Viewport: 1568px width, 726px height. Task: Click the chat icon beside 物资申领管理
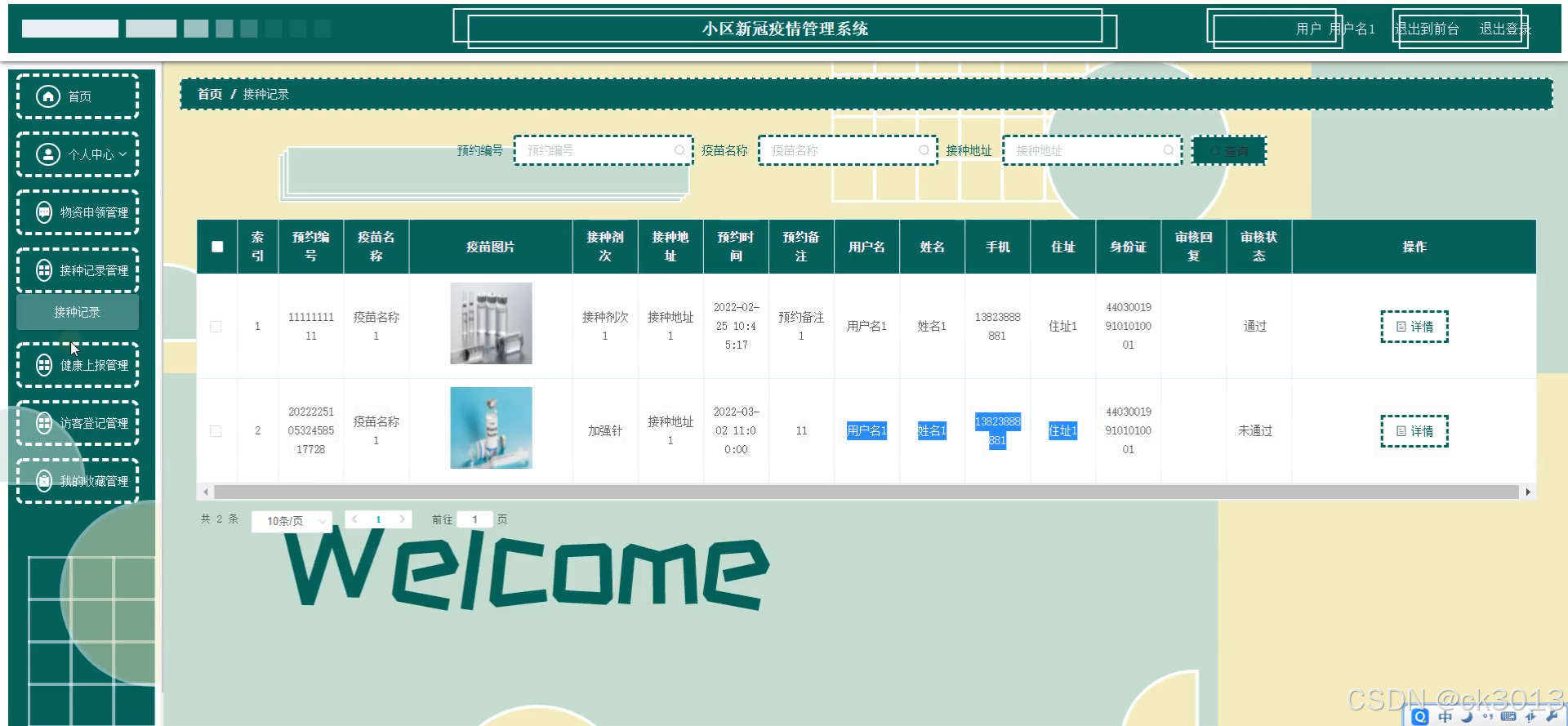[44, 212]
